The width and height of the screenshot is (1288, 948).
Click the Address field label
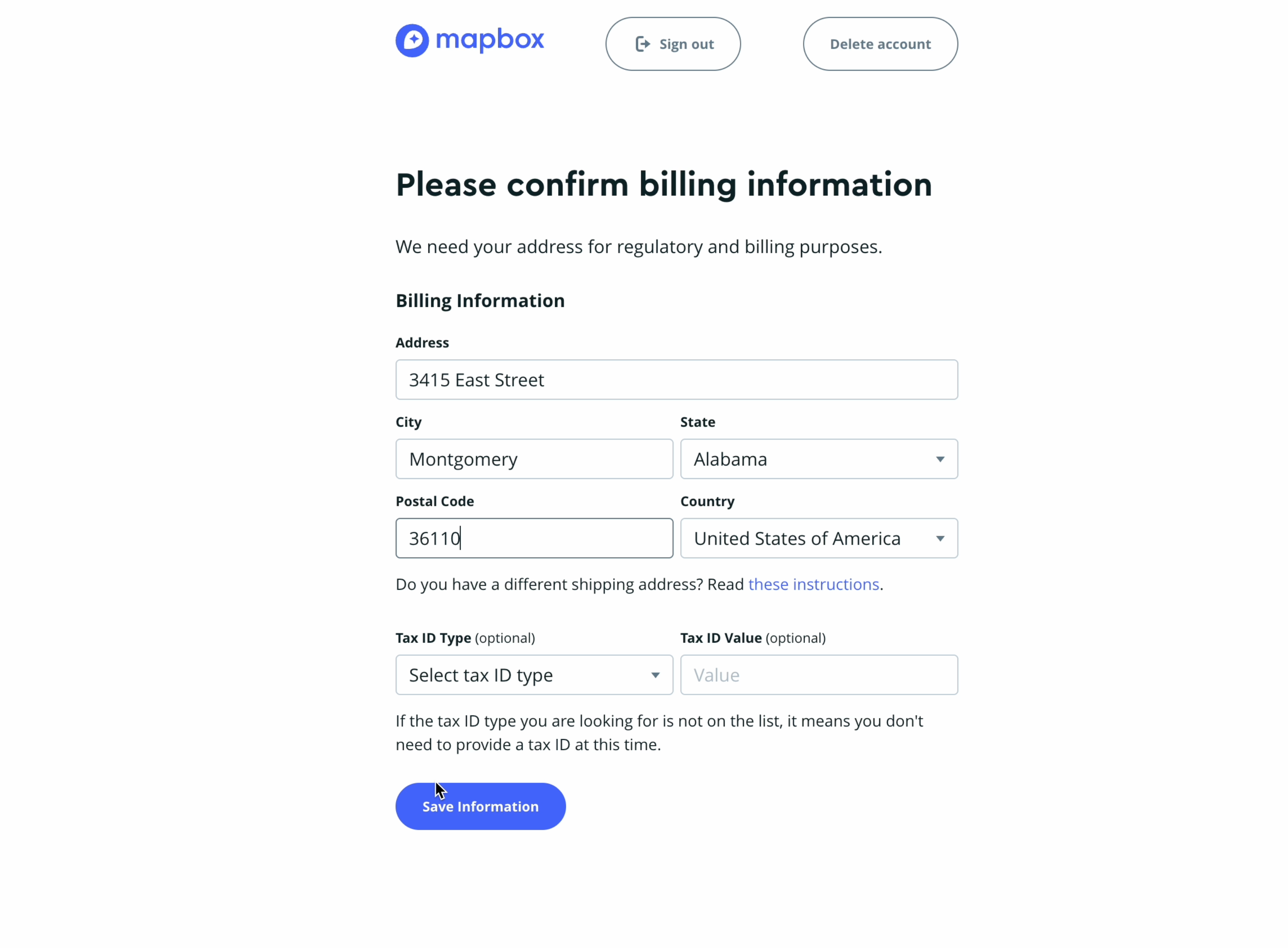pyautogui.click(x=422, y=342)
